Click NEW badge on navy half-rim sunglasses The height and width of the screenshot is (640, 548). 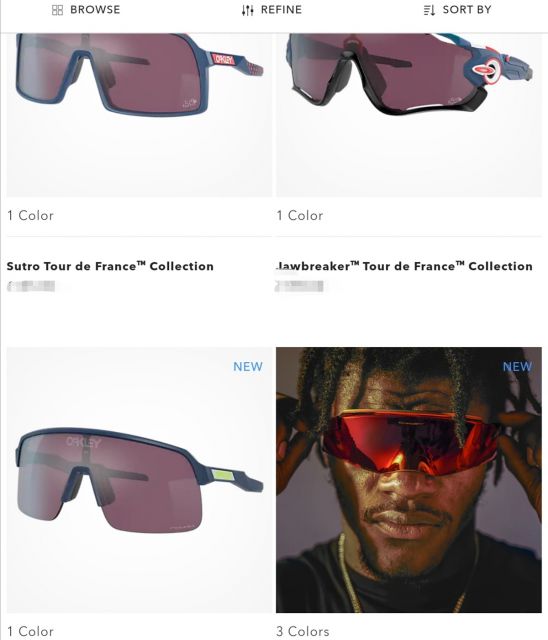(x=248, y=367)
